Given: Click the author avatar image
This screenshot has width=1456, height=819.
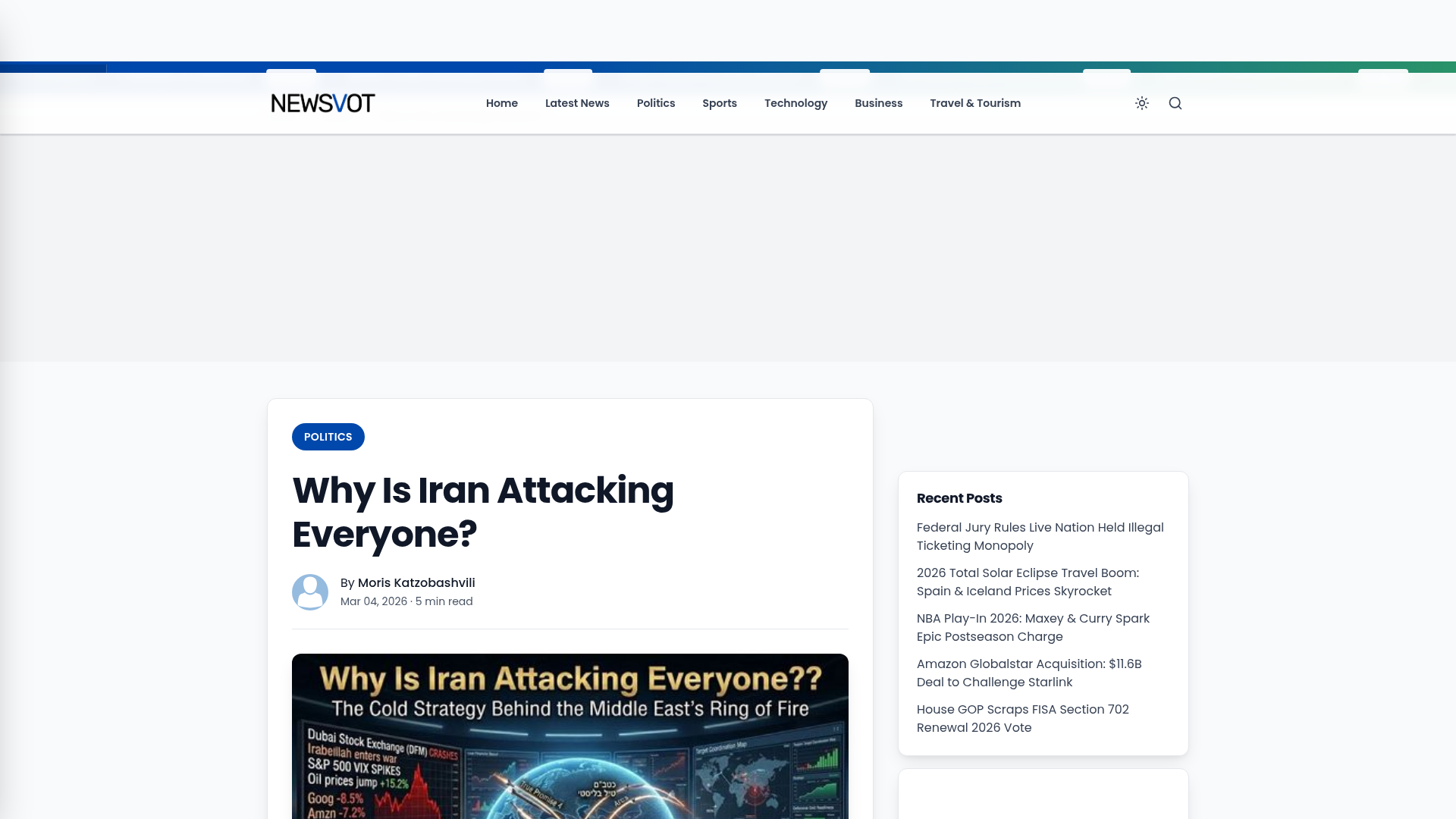Looking at the screenshot, I should point(309,591).
